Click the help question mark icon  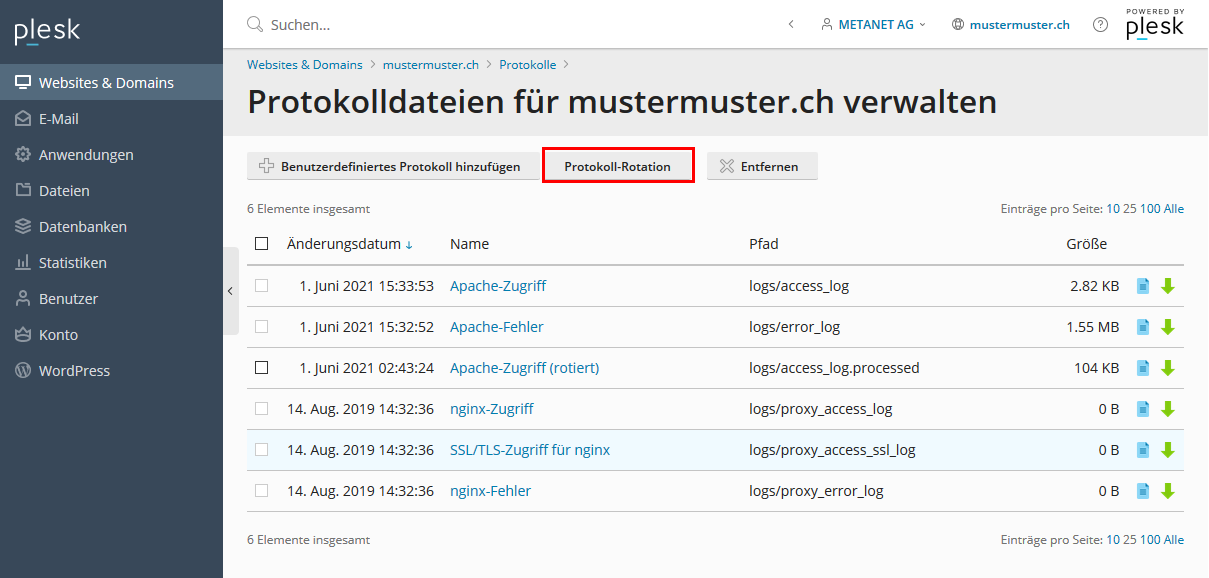click(1100, 25)
